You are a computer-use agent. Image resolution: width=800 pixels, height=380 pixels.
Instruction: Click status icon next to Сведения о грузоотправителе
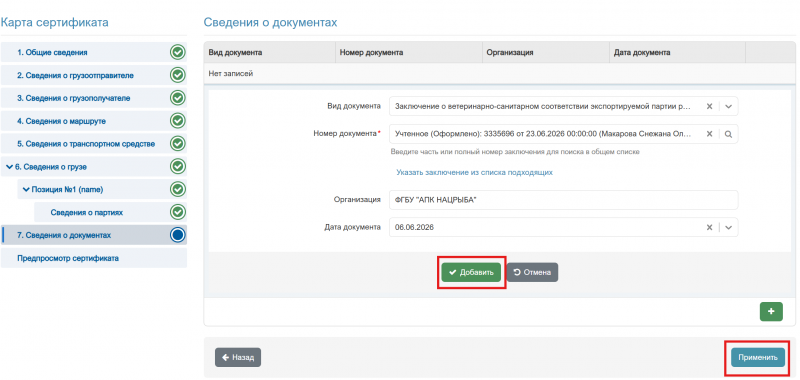tap(177, 75)
